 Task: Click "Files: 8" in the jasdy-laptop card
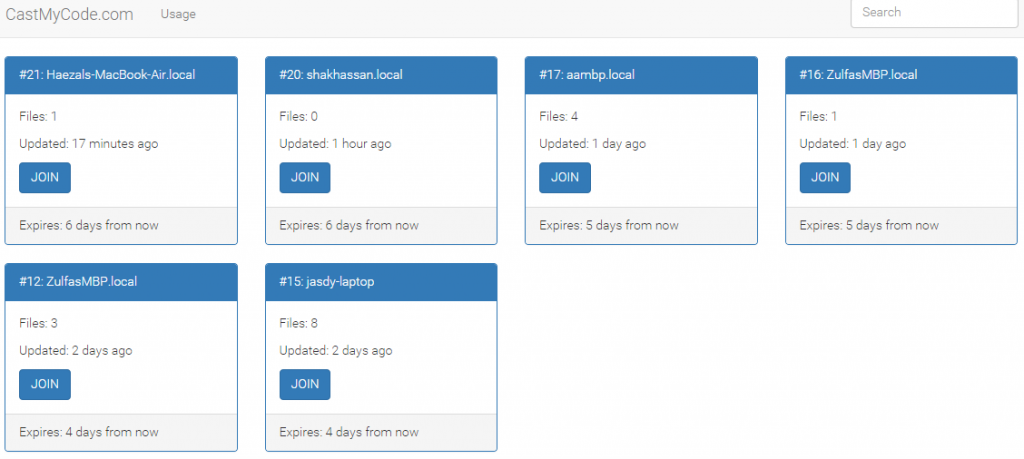tap(299, 323)
